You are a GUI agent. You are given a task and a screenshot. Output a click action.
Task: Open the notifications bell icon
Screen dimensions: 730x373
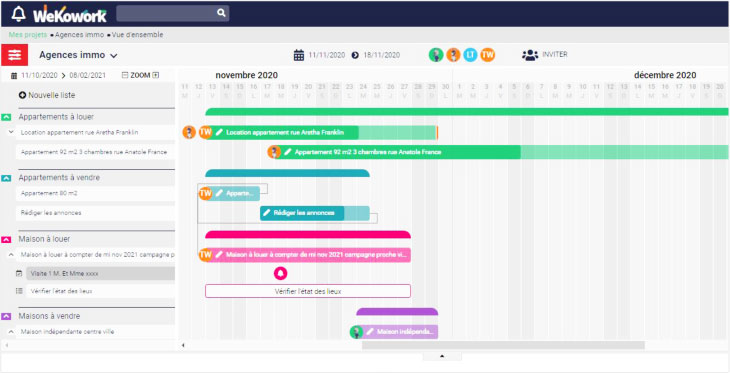coord(18,14)
